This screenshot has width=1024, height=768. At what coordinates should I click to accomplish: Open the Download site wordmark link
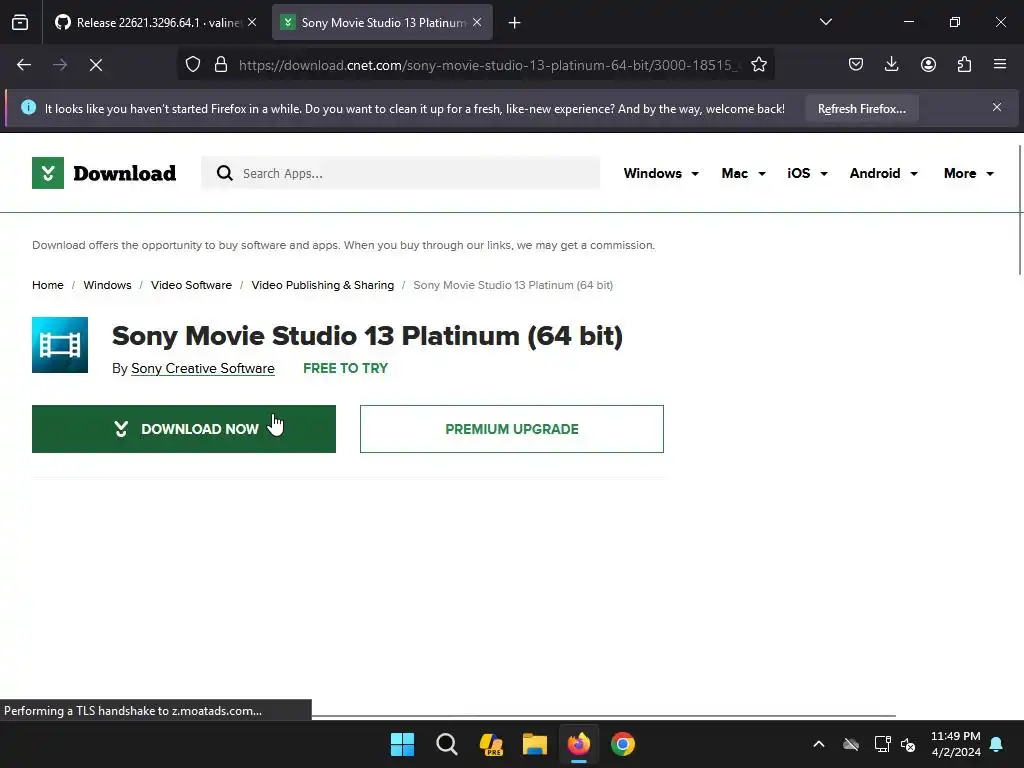pos(125,173)
